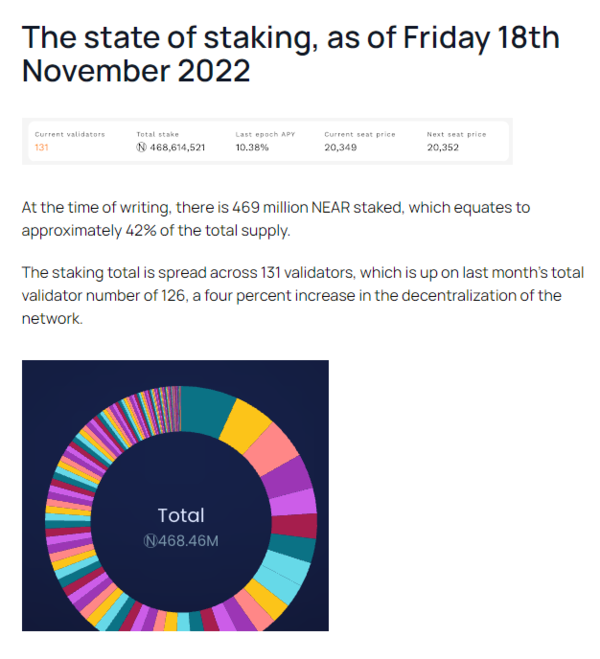Click the article headline about staking state

(290, 57)
